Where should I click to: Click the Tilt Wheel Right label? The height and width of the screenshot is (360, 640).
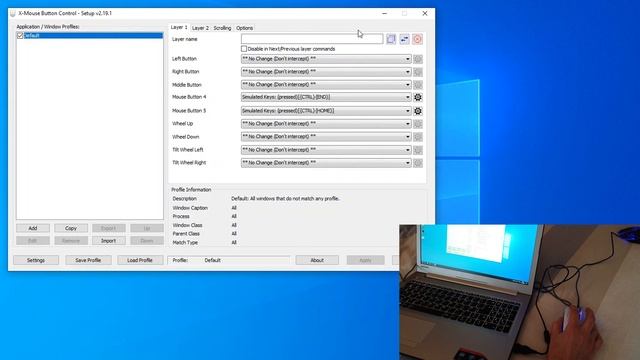click(x=189, y=162)
